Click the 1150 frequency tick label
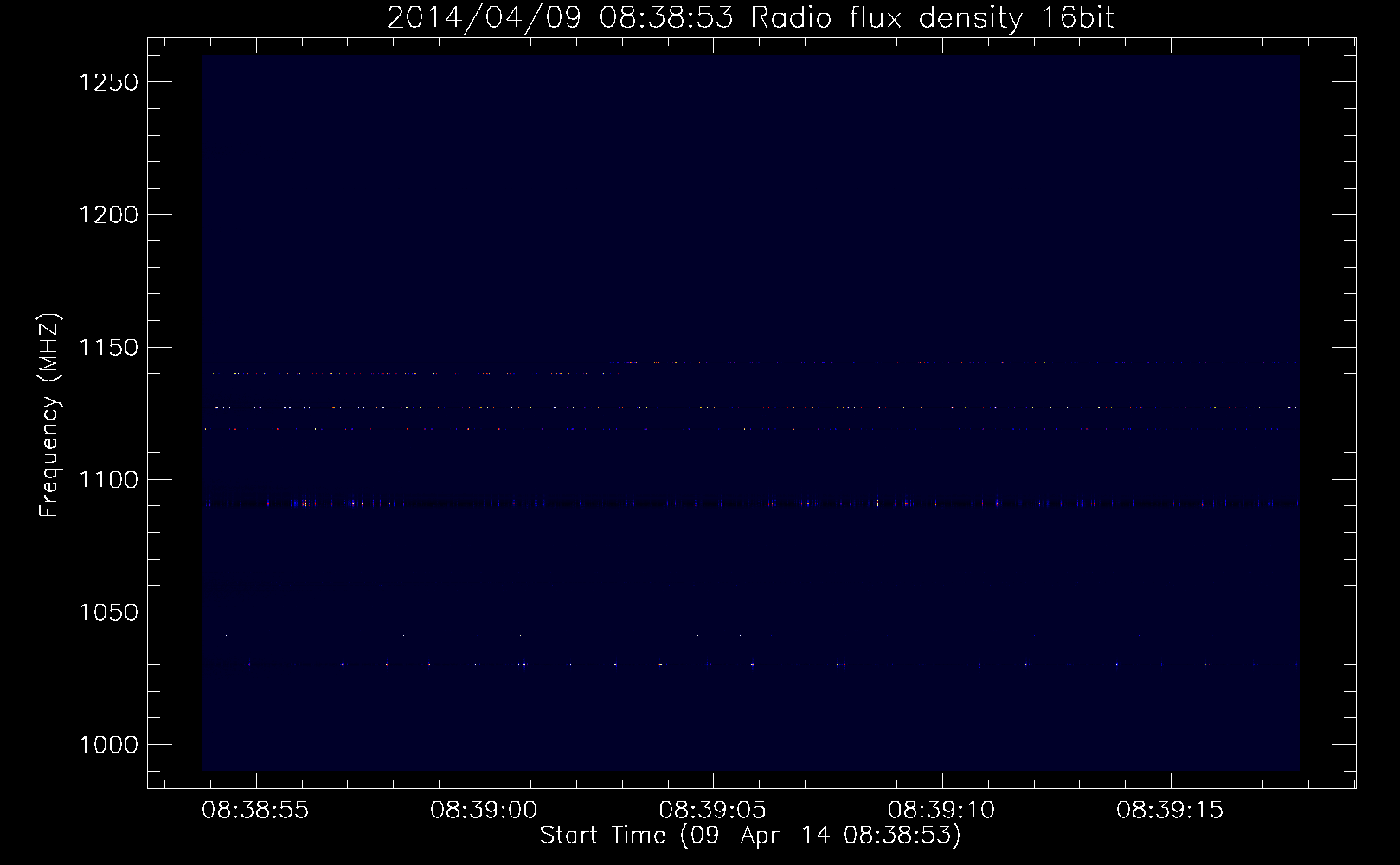 click(x=108, y=348)
